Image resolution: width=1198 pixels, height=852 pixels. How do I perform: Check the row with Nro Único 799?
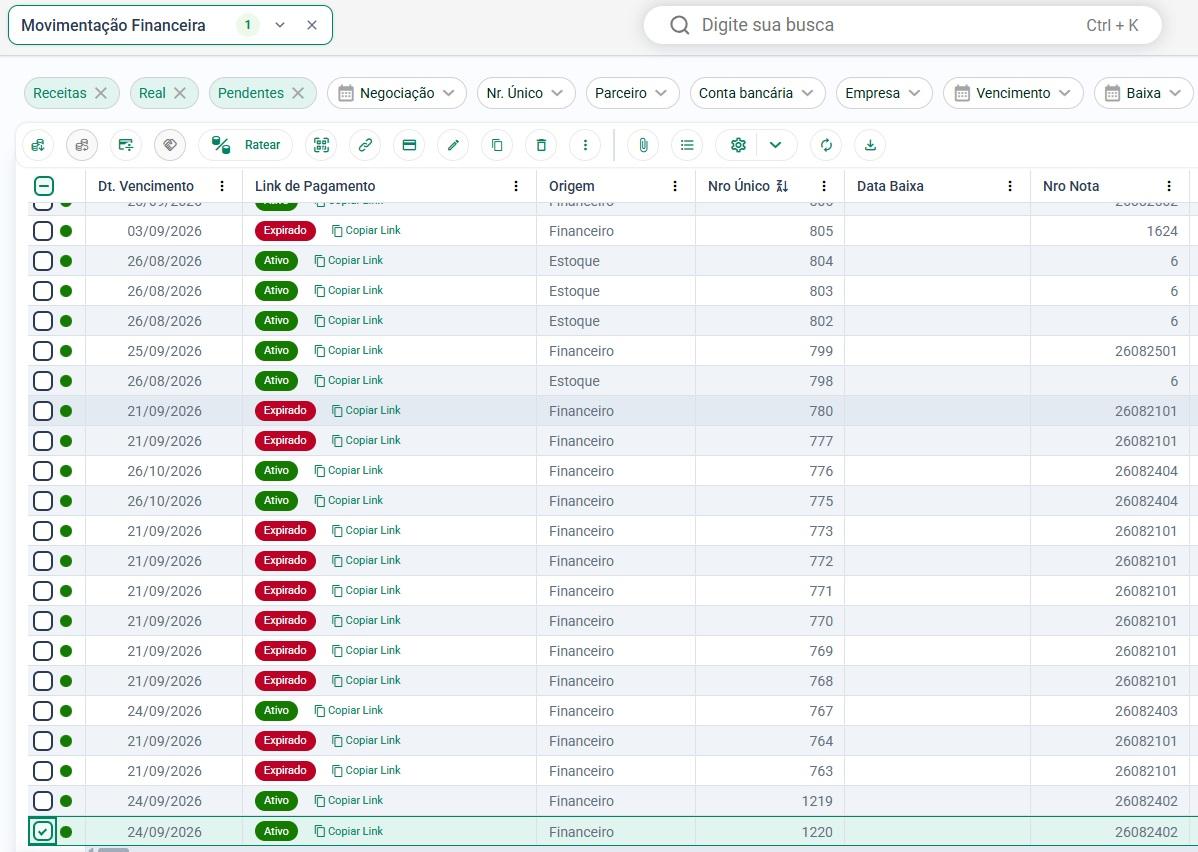point(43,351)
